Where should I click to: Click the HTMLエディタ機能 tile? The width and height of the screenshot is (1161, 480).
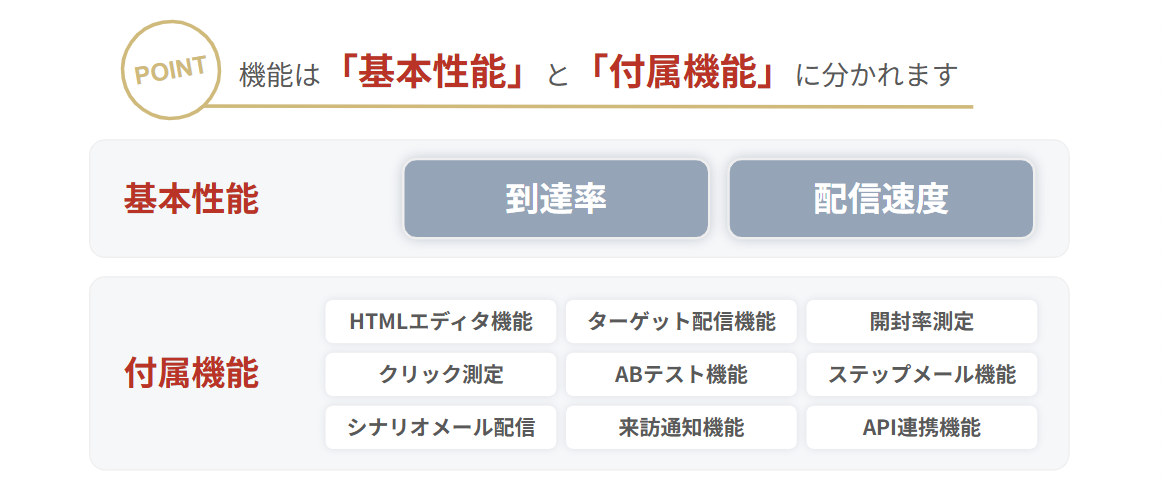point(441,321)
